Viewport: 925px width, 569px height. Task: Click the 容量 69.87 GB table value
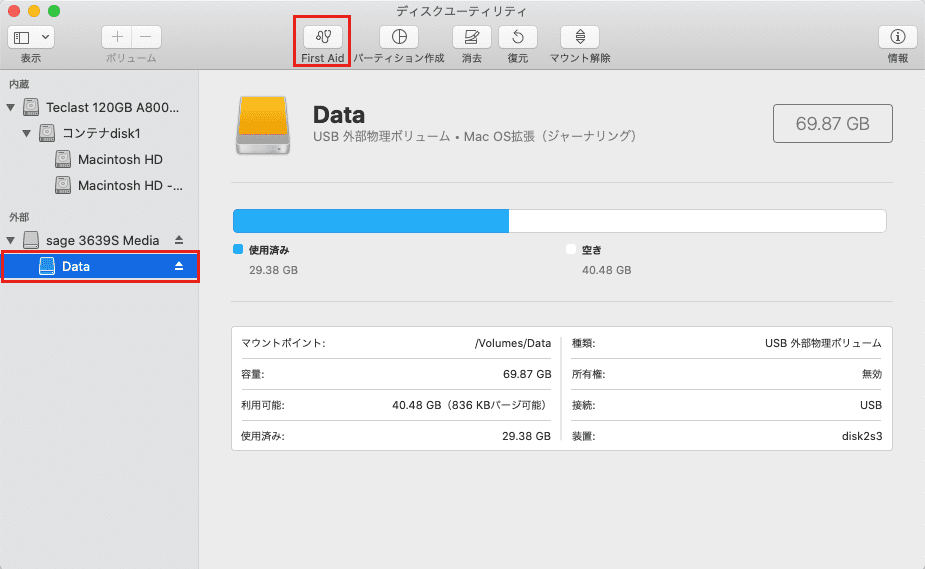(527, 374)
